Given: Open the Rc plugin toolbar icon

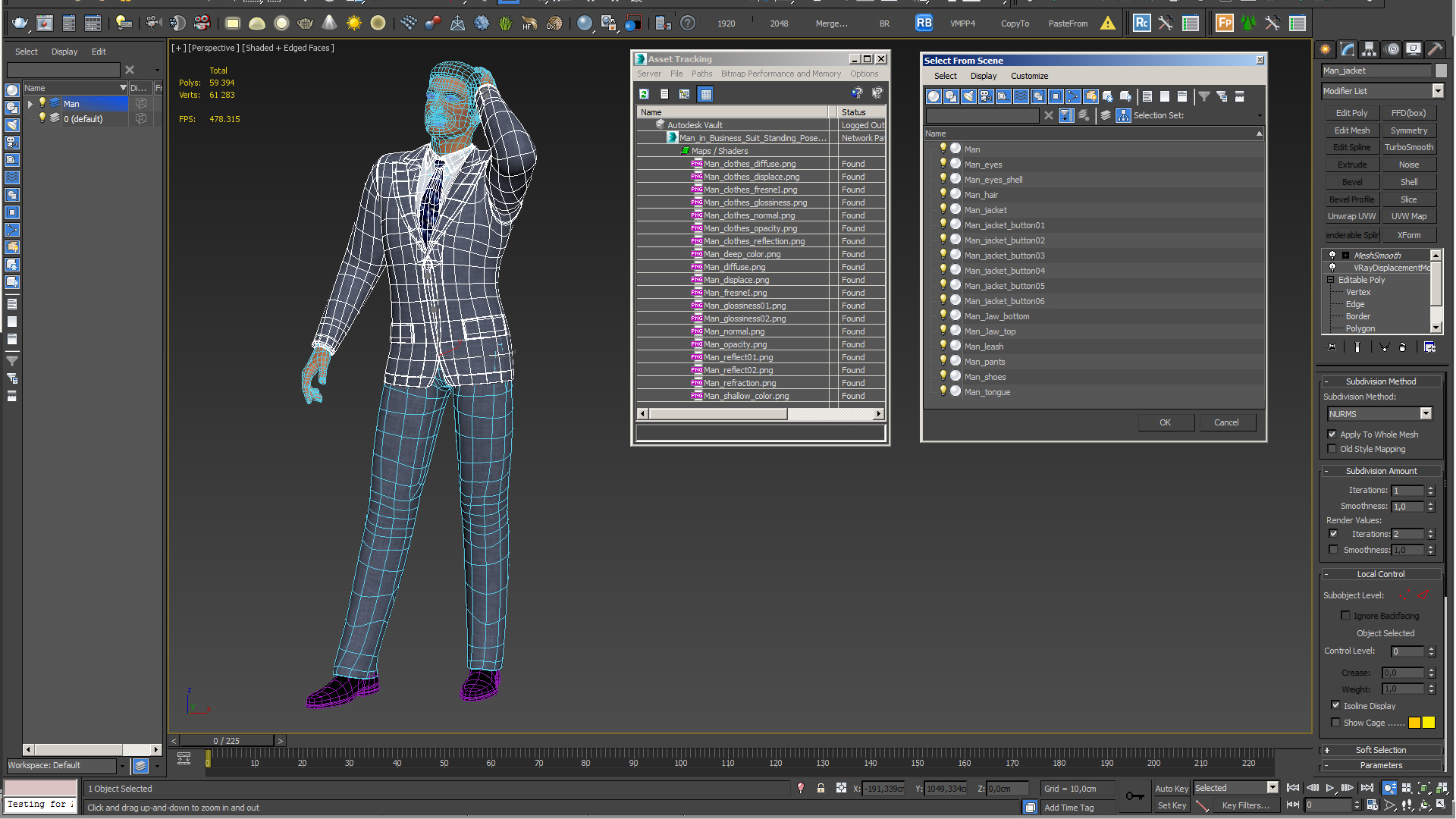Looking at the screenshot, I should pos(1141,24).
